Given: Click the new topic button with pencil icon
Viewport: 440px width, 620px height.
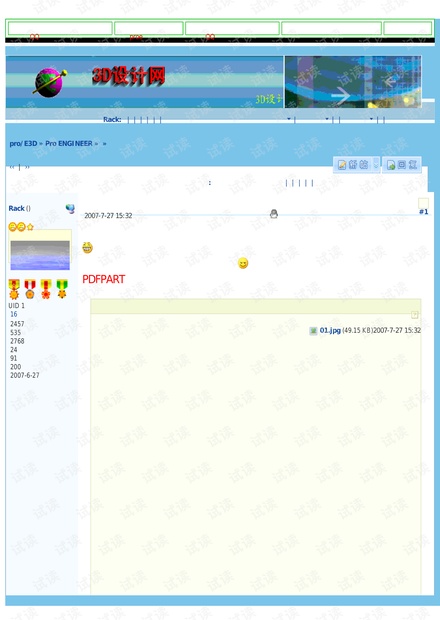Looking at the screenshot, I should [x=353, y=164].
